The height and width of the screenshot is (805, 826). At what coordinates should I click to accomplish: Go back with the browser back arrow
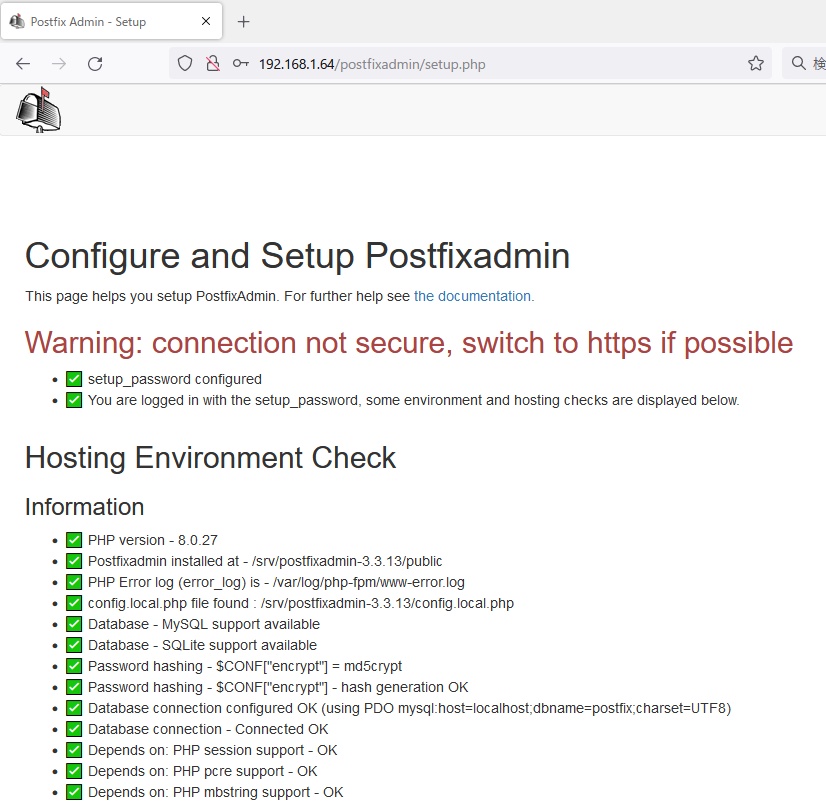pos(23,64)
